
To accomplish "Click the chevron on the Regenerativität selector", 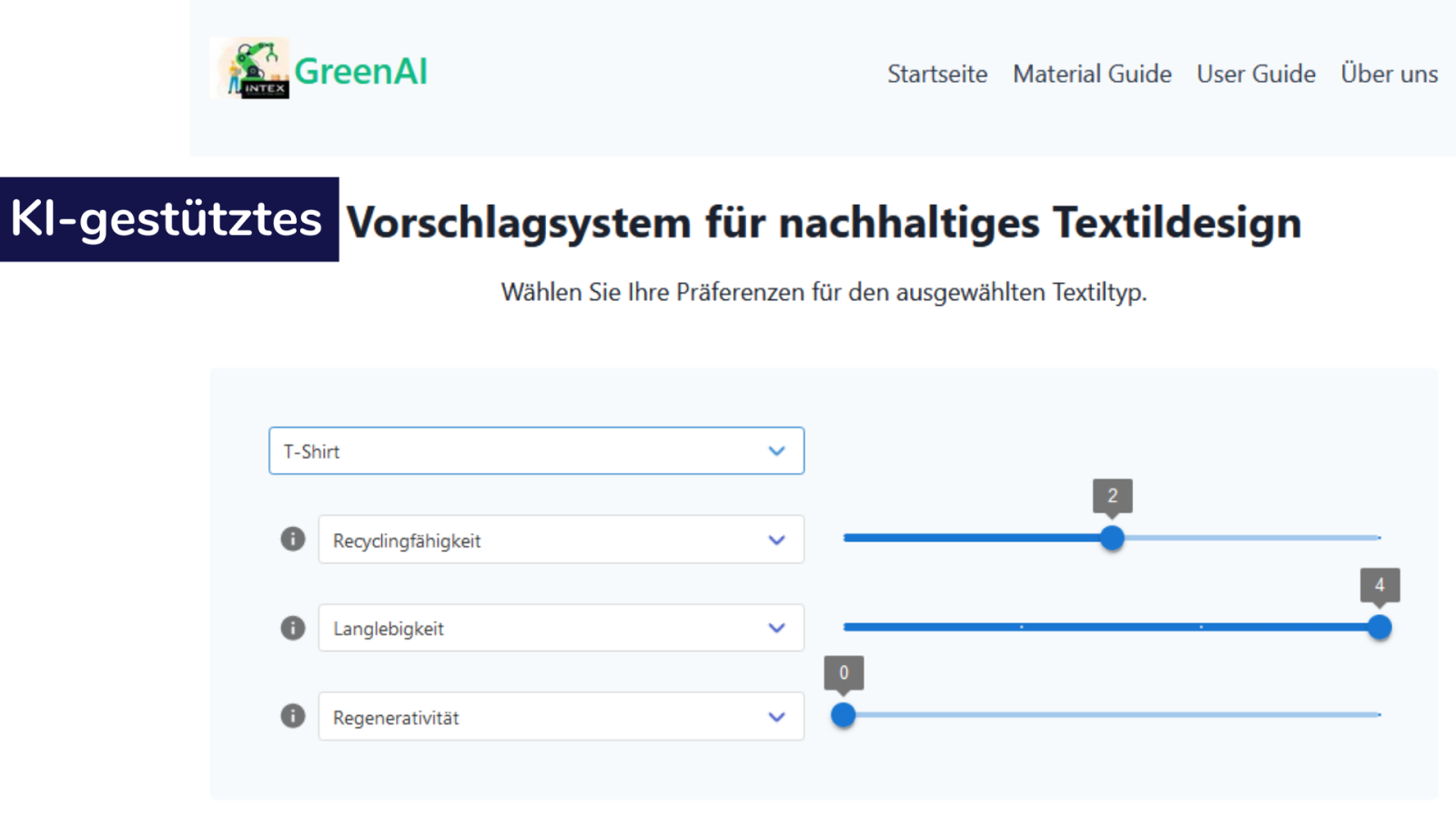I will coord(776,716).
